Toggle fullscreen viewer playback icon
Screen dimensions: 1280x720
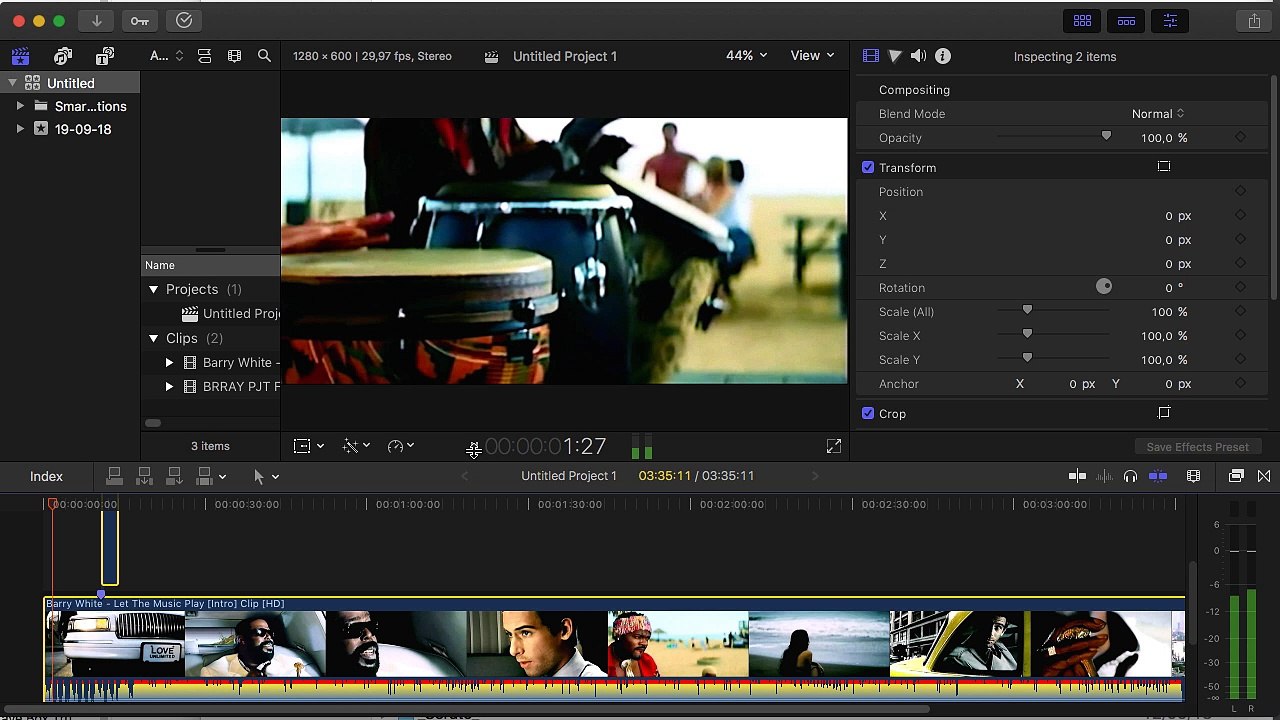(833, 447)
